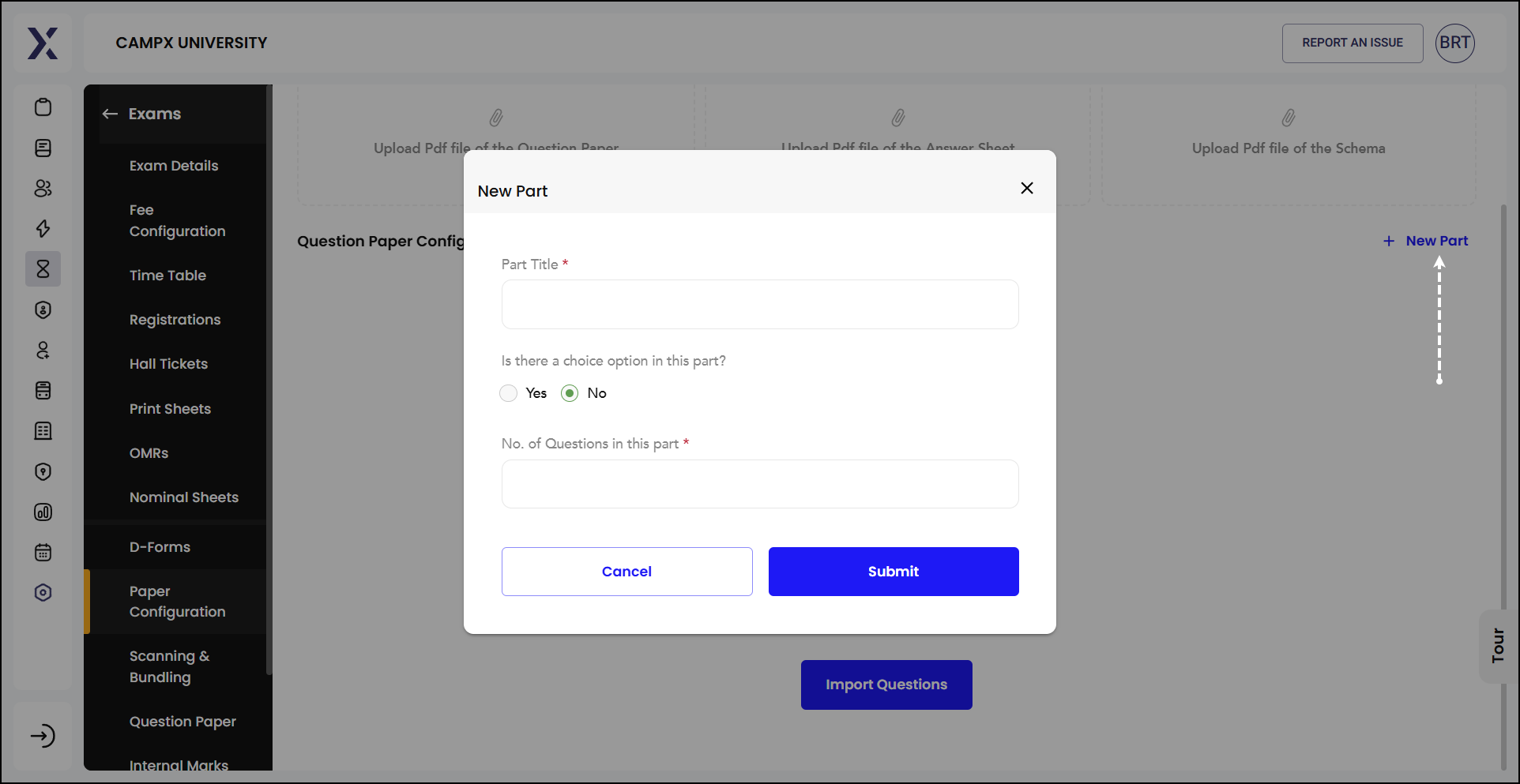1520x784 pixels.
Task: Click the Cancel button
Action: (627, 572)
